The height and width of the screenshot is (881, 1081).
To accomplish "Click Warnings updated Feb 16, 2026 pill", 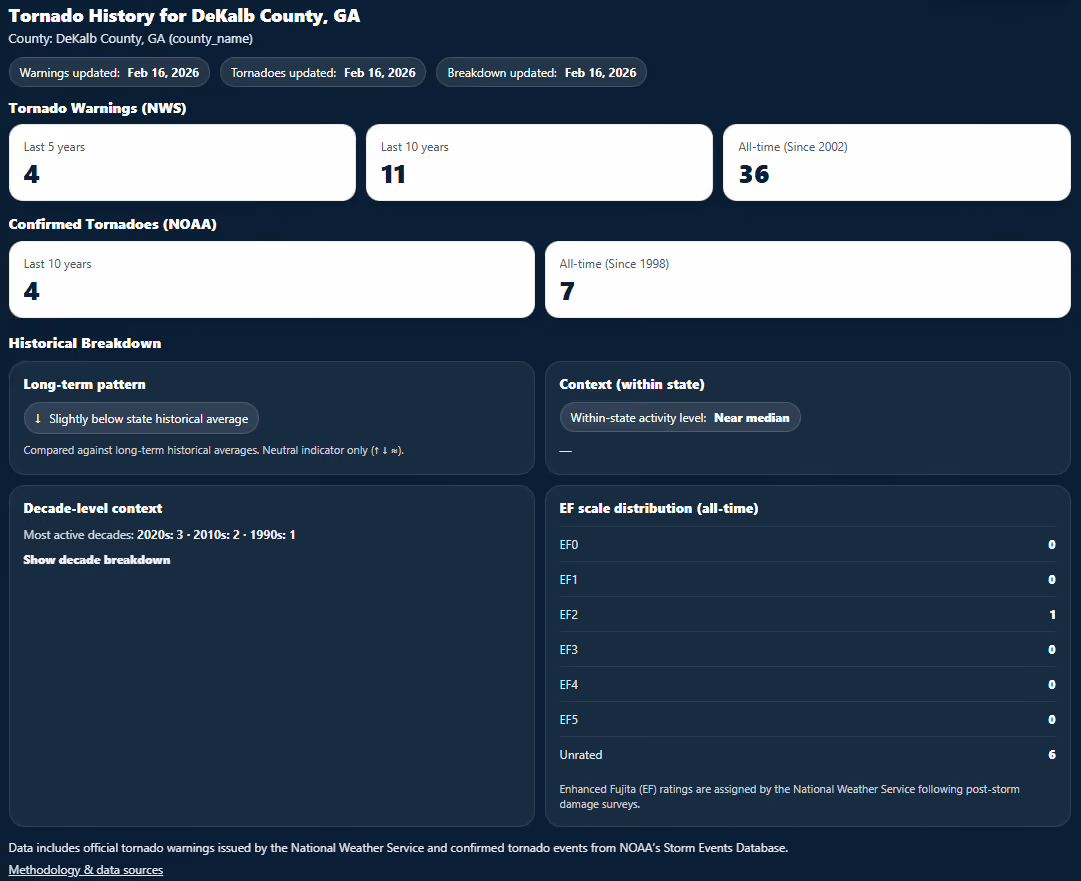I will click(x=109, y=72).
